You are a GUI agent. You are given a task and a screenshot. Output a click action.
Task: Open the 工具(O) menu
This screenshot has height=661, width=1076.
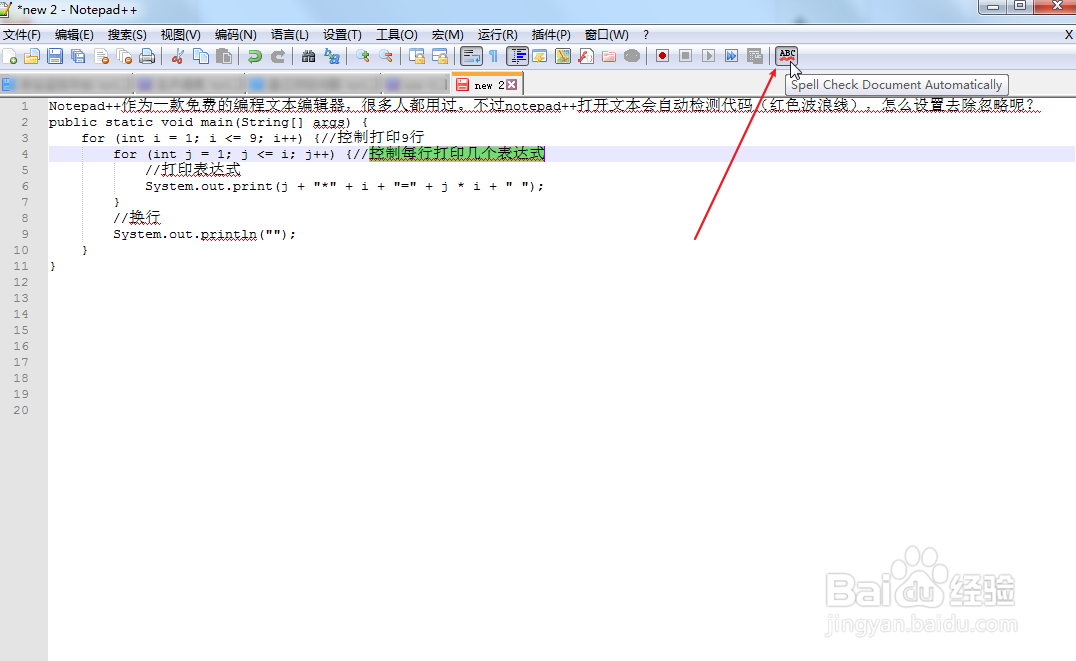(397, 34)
